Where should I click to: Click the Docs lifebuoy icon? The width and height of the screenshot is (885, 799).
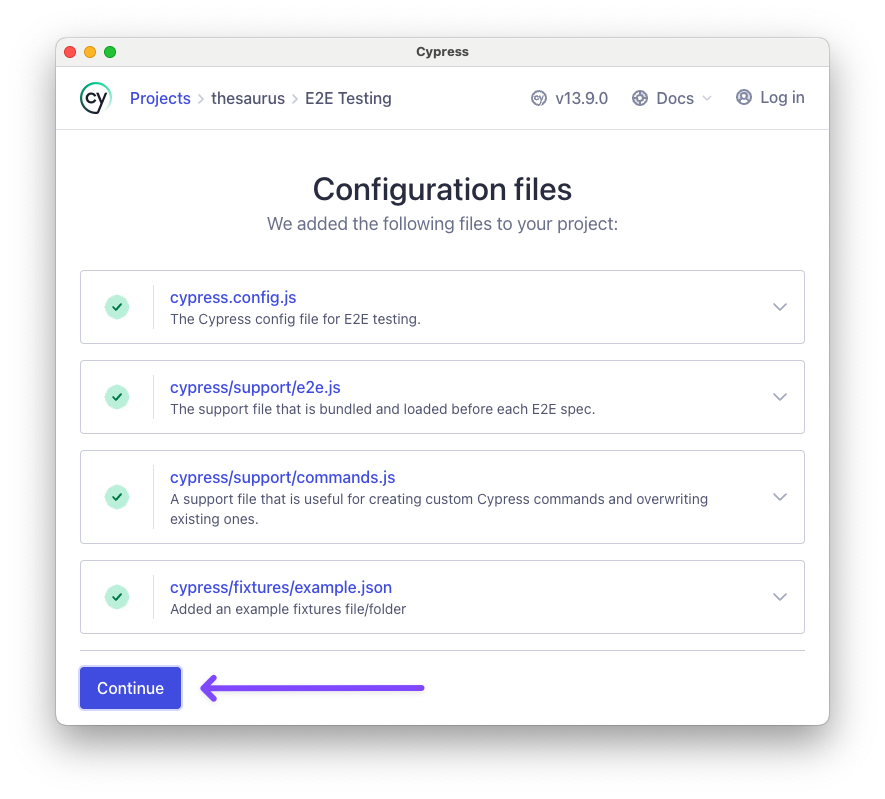[x=639, y=98]
